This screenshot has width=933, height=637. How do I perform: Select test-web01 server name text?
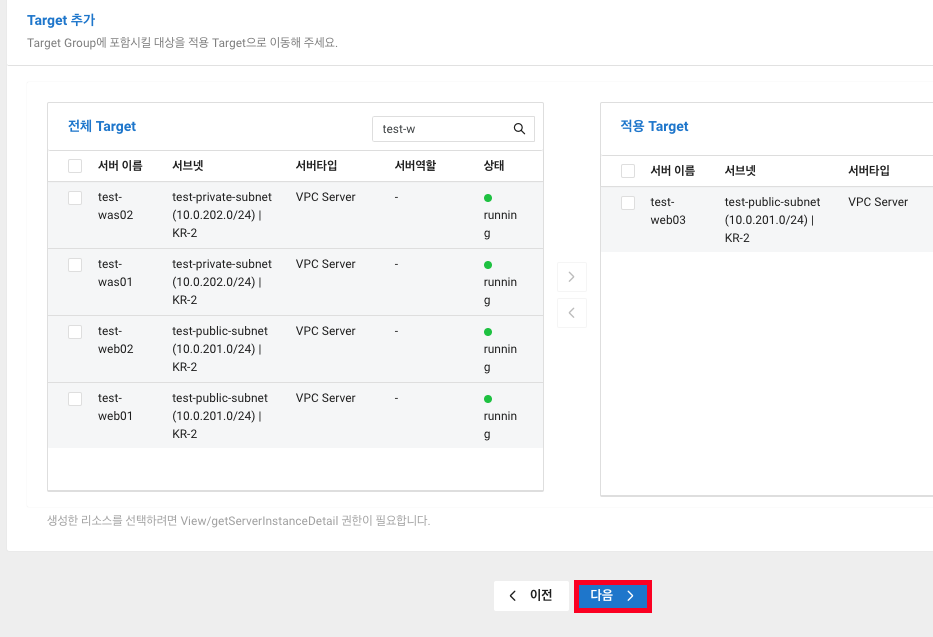(115, 407)
